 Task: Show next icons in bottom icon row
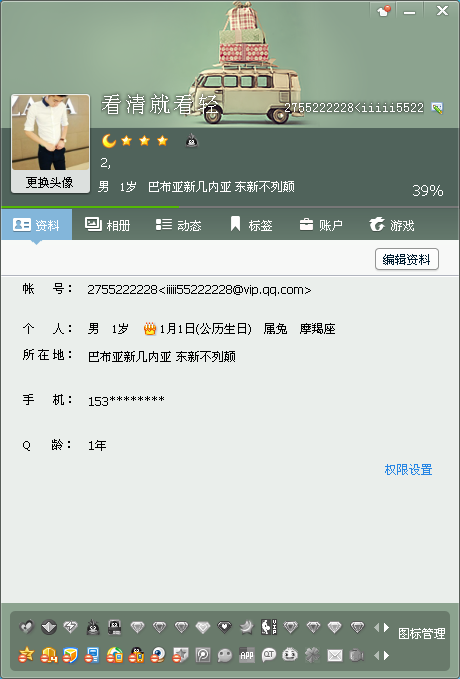386,656
